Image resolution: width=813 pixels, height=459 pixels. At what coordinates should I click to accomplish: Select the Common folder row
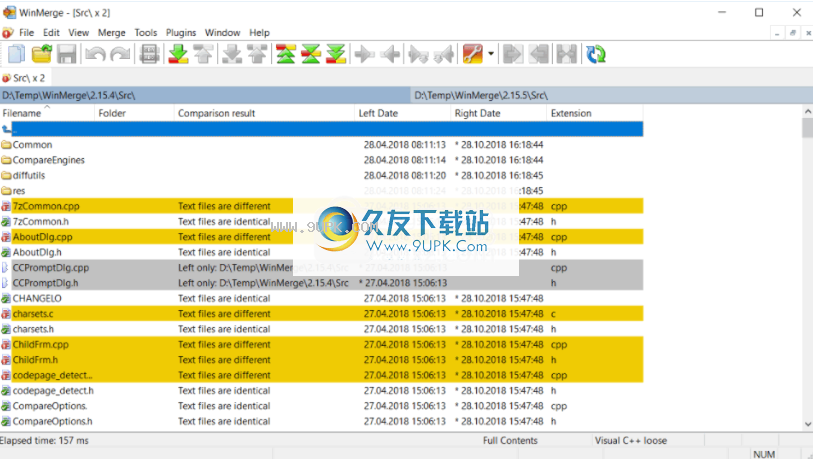pos(321,145)
